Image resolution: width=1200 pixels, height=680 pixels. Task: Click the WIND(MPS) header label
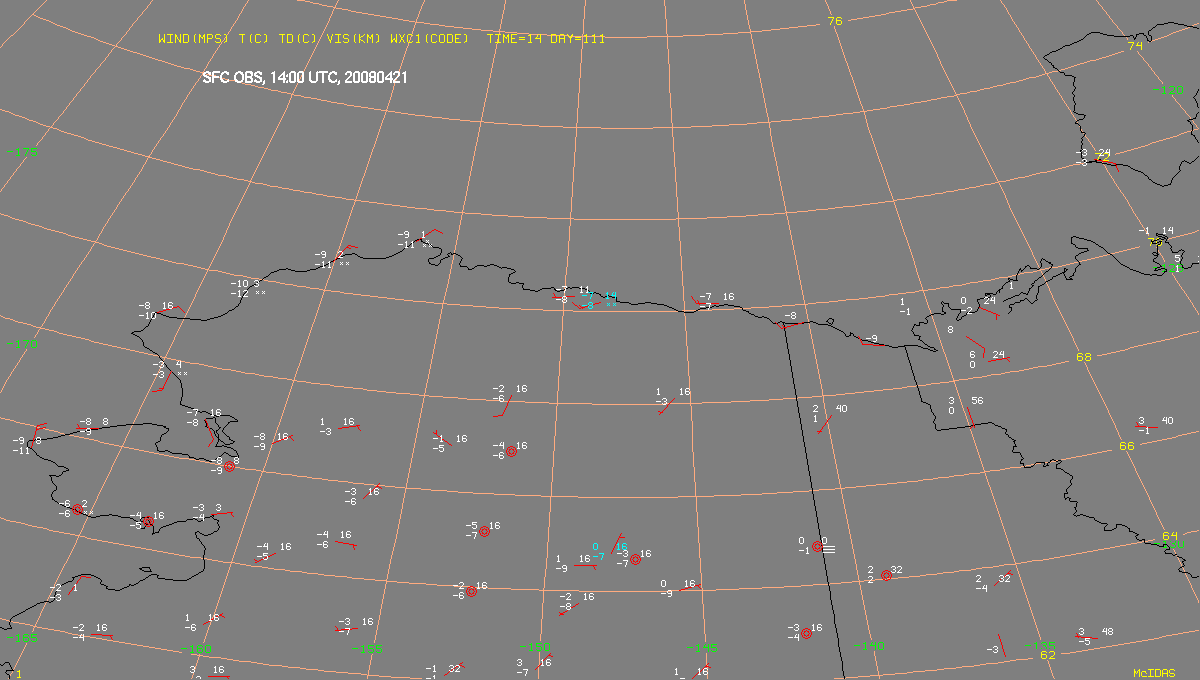(194, 39)
